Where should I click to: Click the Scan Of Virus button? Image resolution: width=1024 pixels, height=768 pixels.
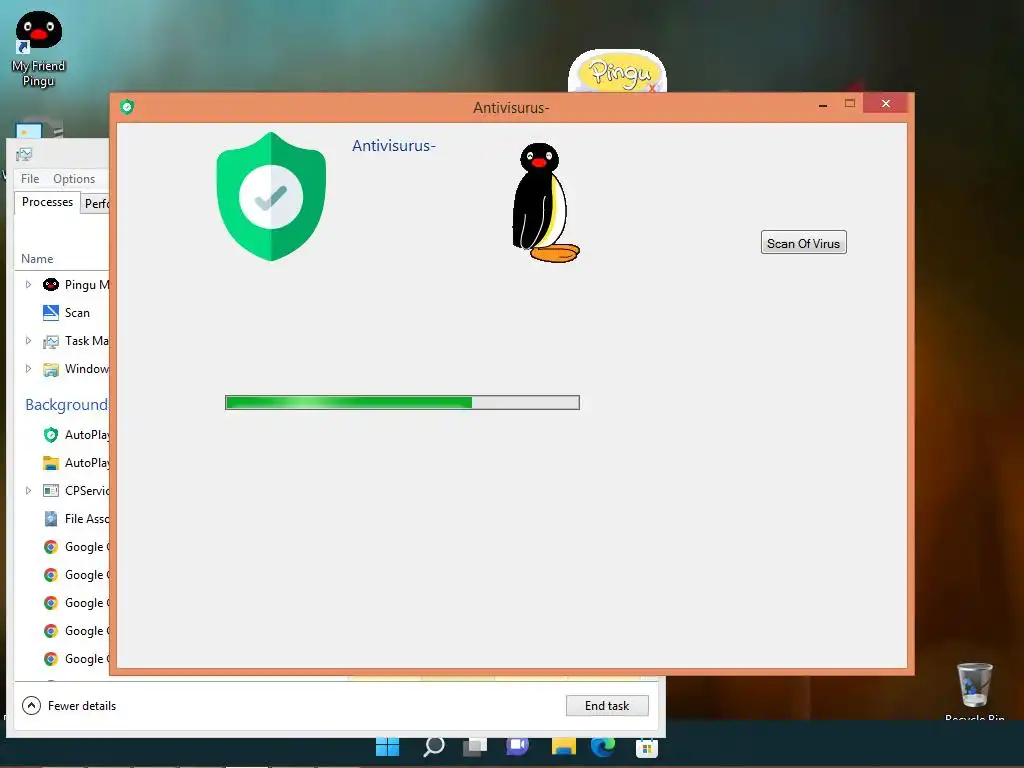(x=803, y=243)
